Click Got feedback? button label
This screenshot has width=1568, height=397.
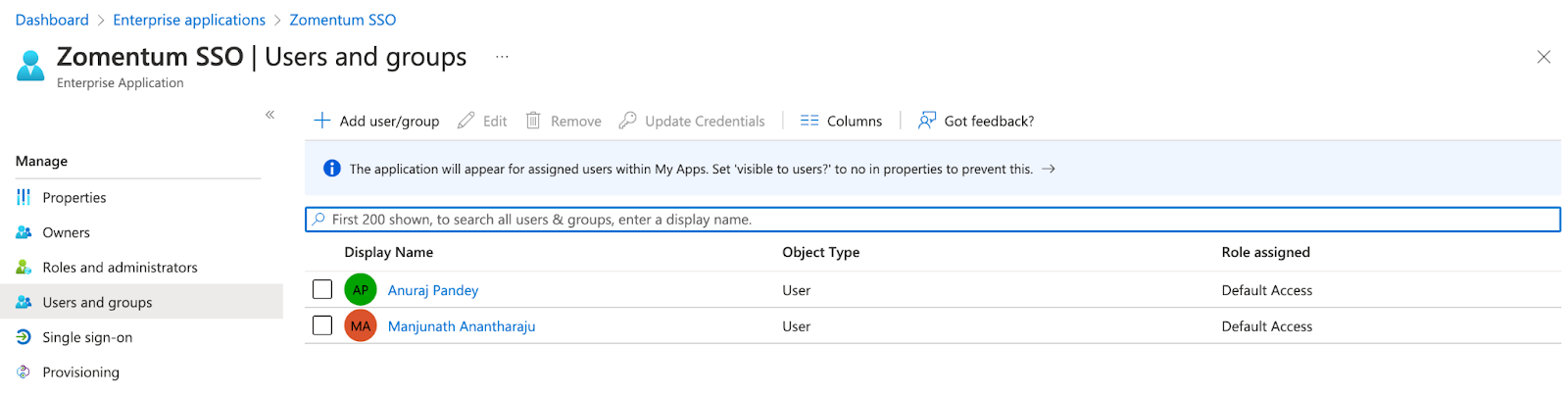(989, 121)
